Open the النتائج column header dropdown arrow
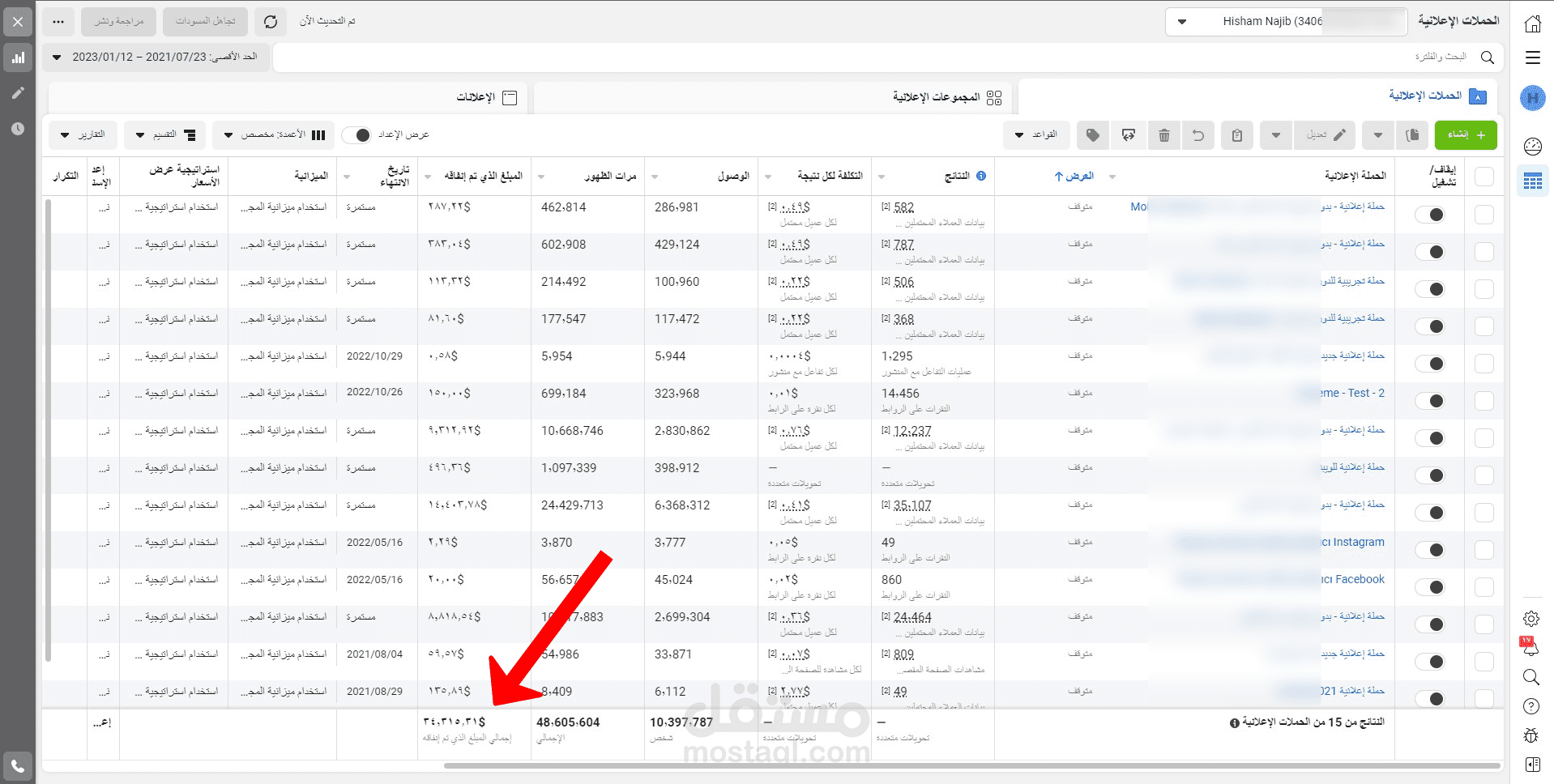This screenshot has width=1554, height=784. (x=882, y=177)
